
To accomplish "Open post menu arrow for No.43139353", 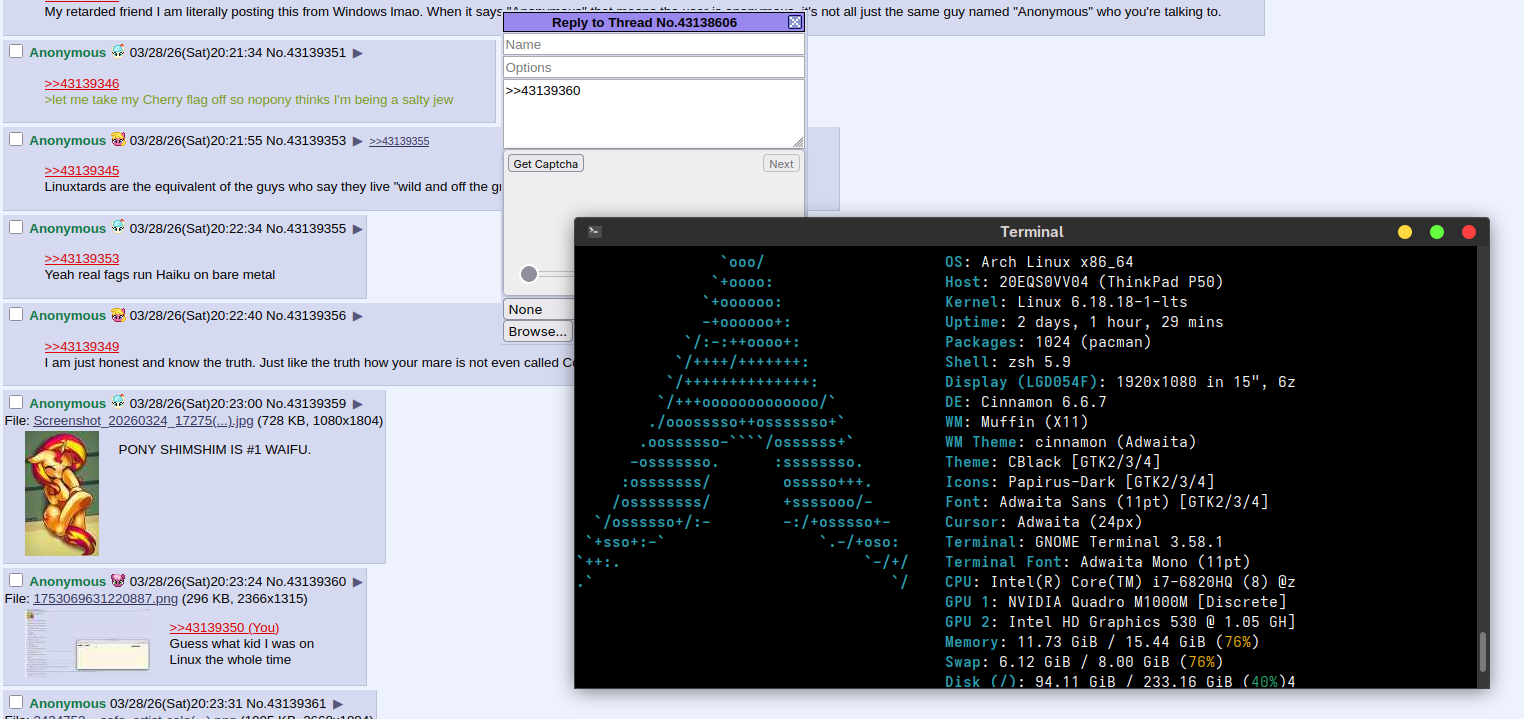I will point(358,141).
